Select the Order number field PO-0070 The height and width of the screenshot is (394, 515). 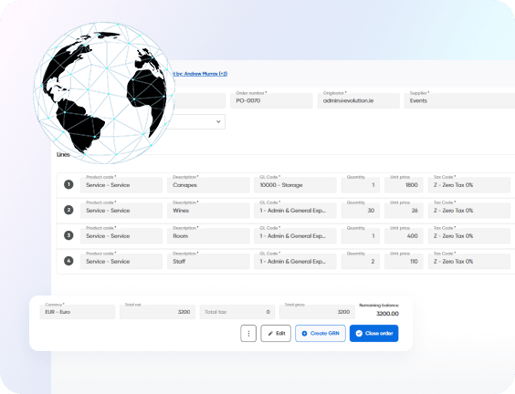point(271,101)
